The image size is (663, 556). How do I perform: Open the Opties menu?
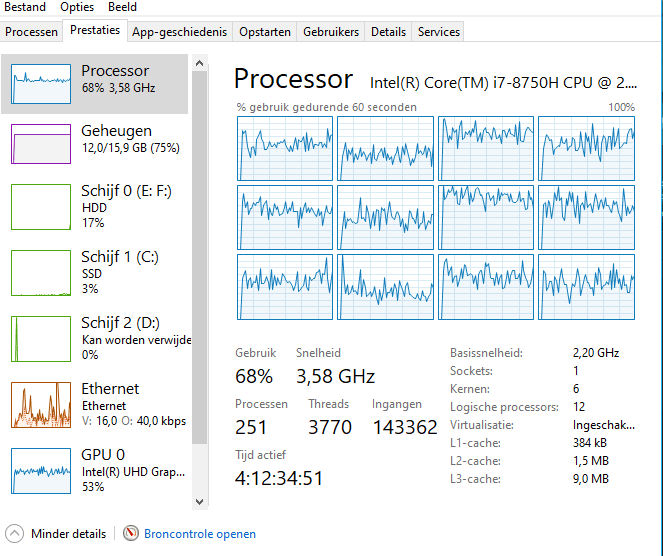(77, 7)
